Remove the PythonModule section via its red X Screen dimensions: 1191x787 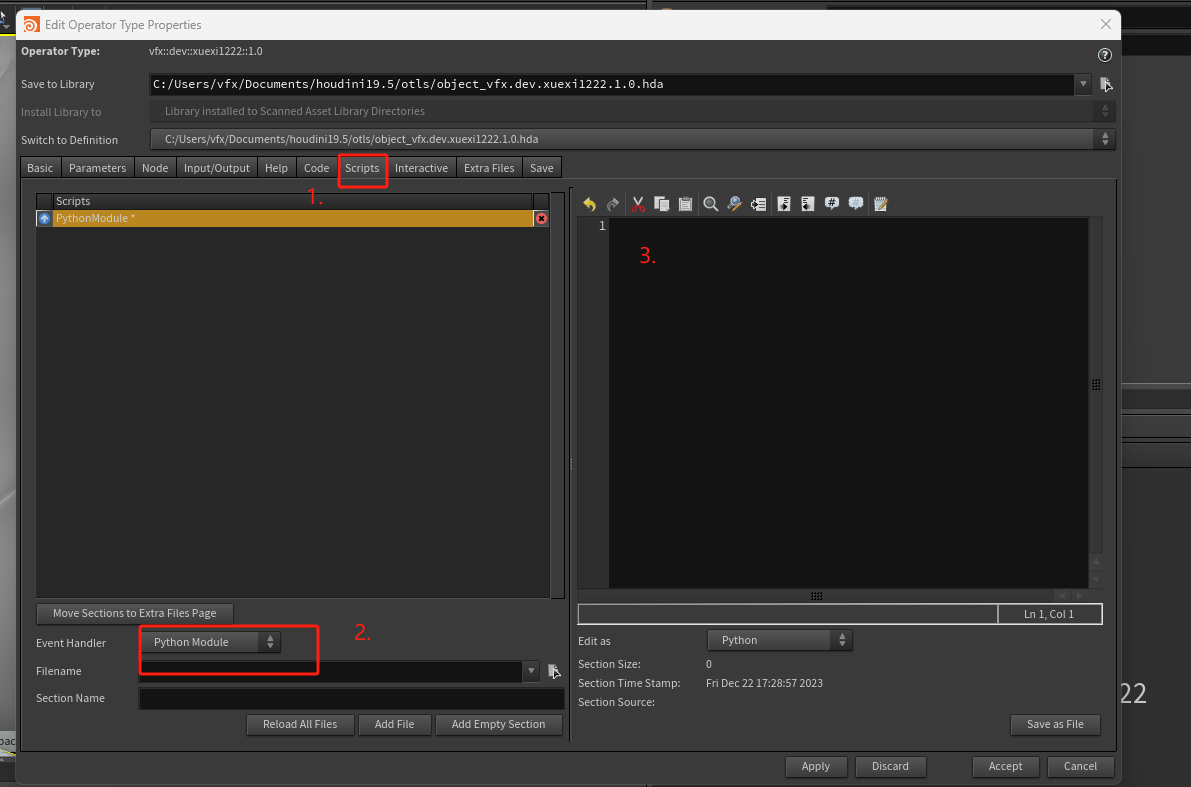pos(541,217)
